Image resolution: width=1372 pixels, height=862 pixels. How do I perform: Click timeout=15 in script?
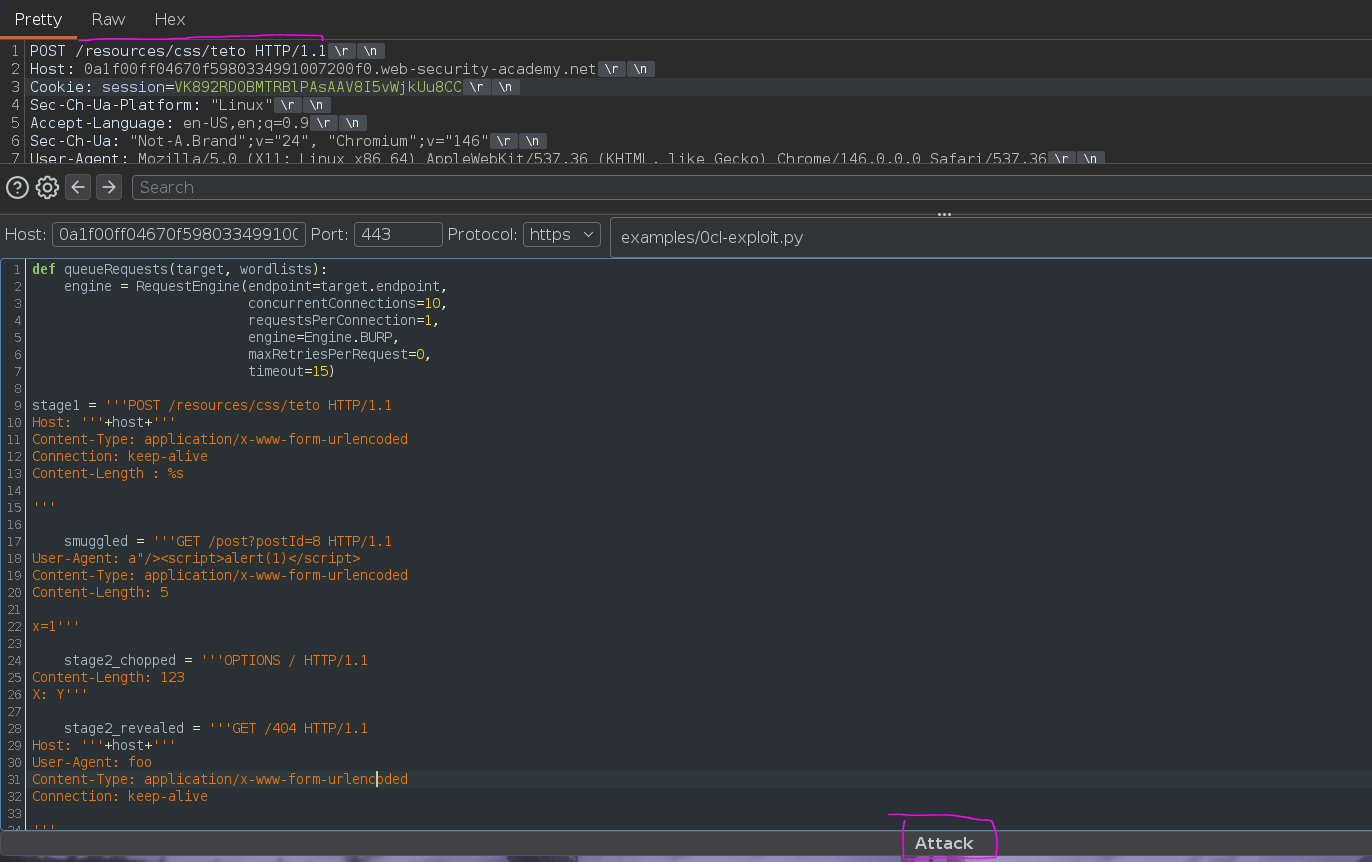coord(292,371)
